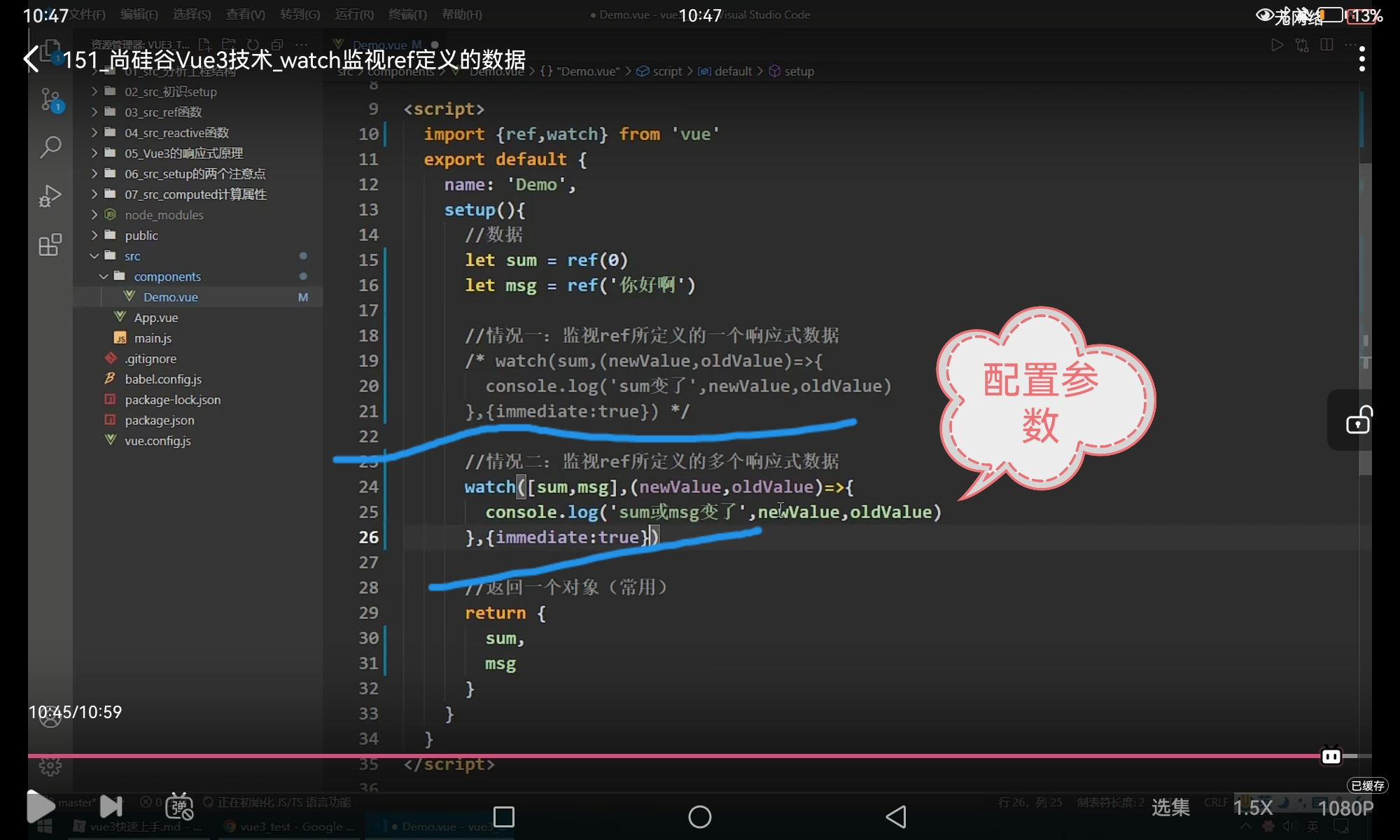Click the Run and Debug sidebar icon

pos(50,196)
